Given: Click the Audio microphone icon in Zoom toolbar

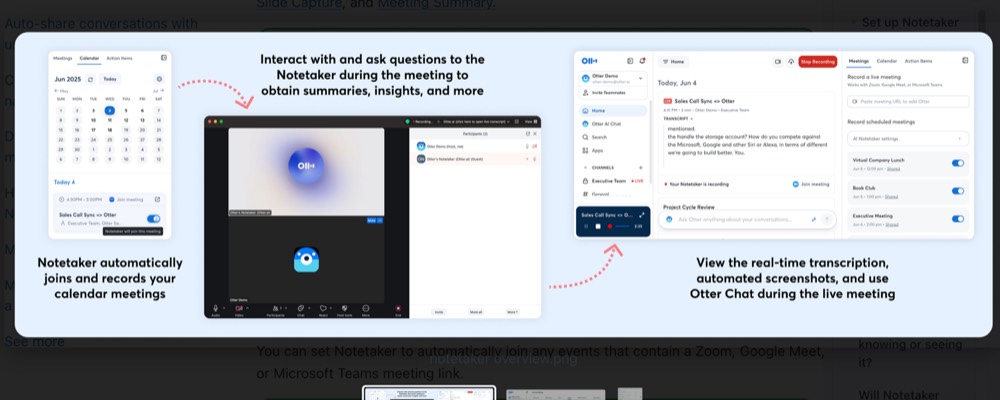Looking at the screenshot, I should click(x=216, y=308).
